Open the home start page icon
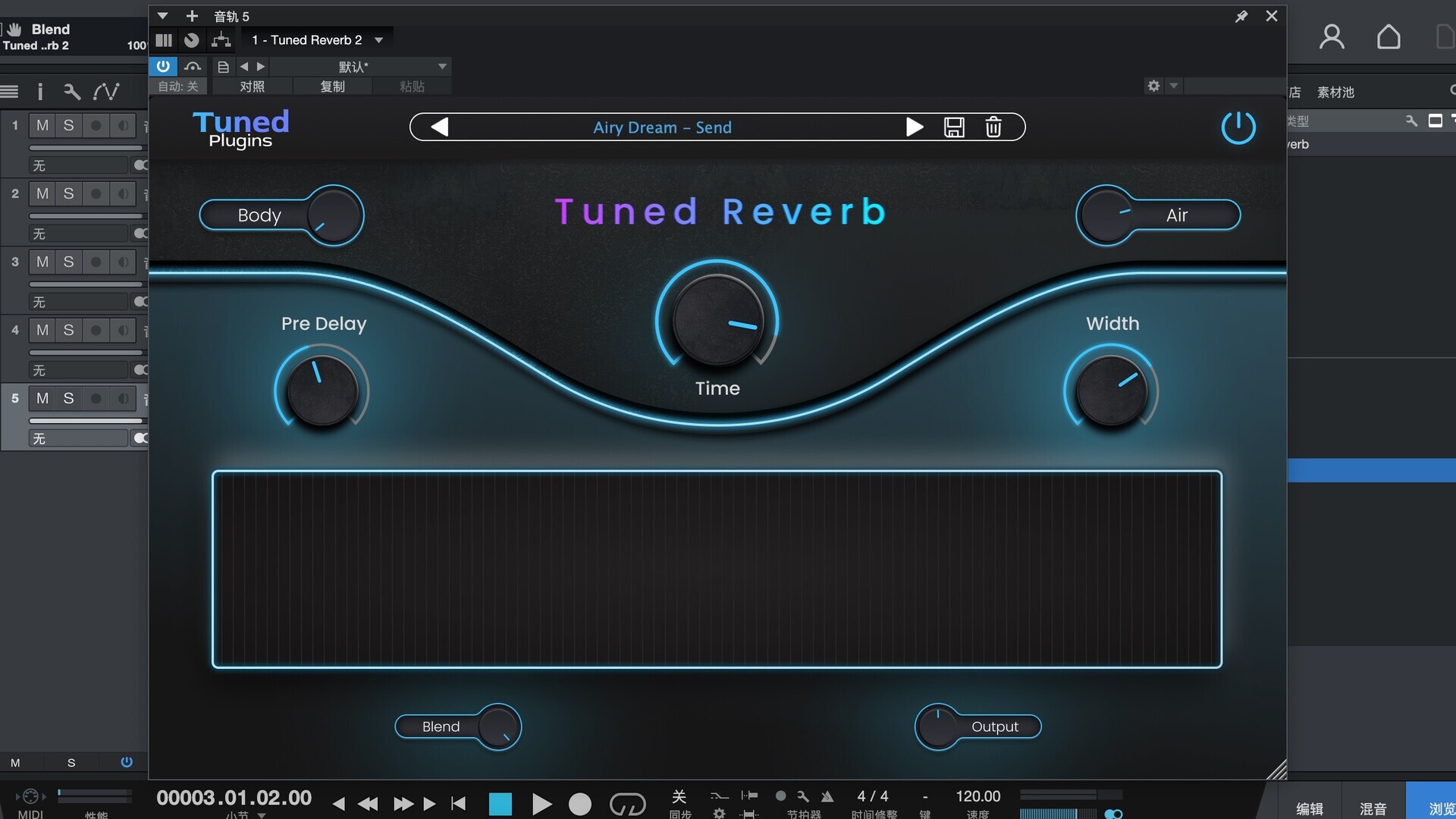The width and height of the screenshot is (1456, 819). point(1389,36)
